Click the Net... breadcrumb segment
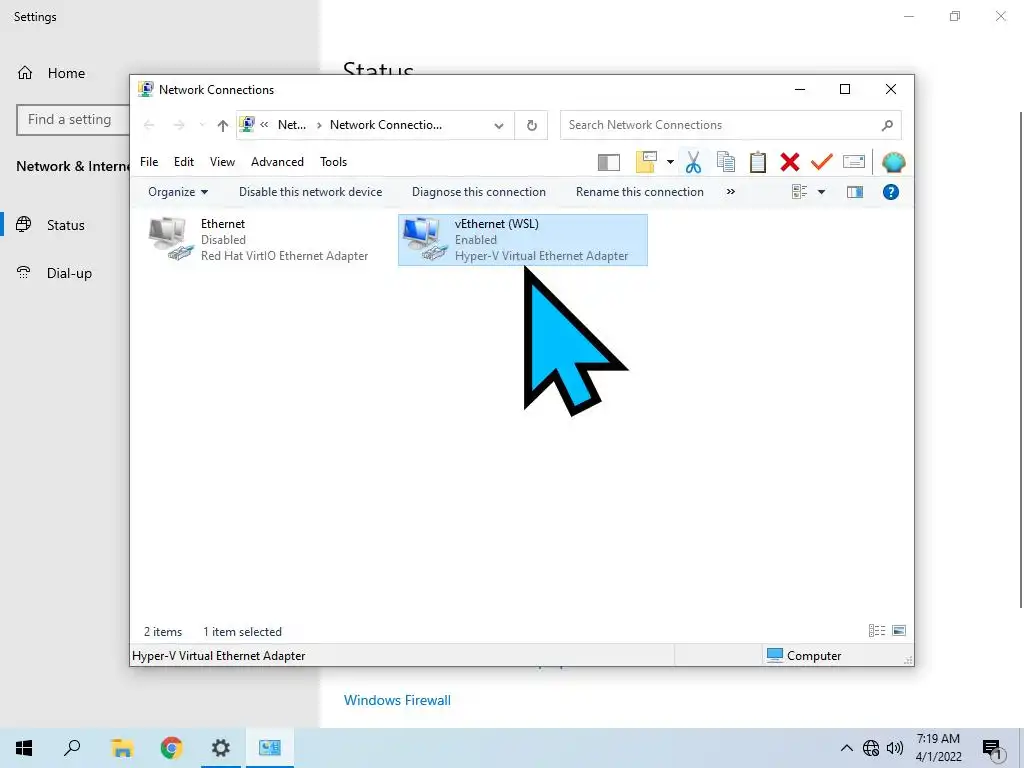 [291, 125]
